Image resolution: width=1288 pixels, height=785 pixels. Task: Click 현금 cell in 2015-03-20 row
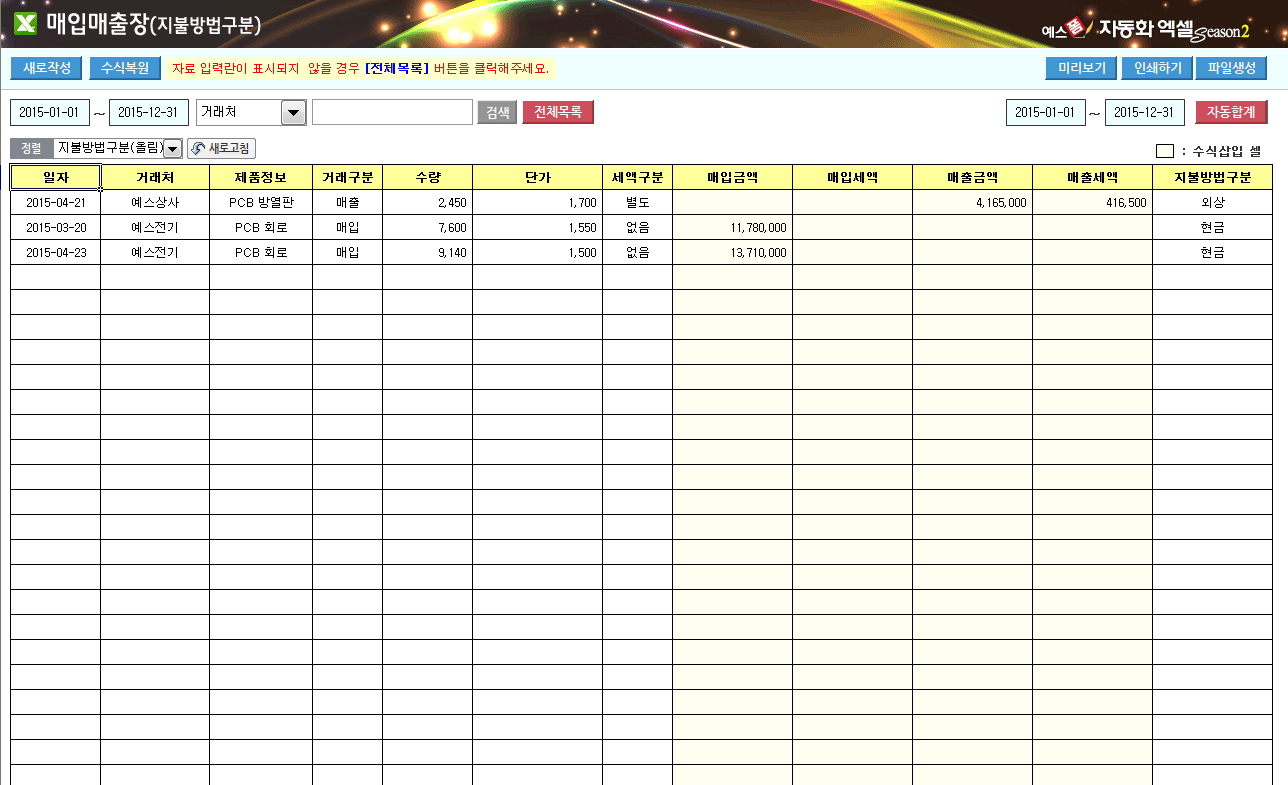(1213, 227)
